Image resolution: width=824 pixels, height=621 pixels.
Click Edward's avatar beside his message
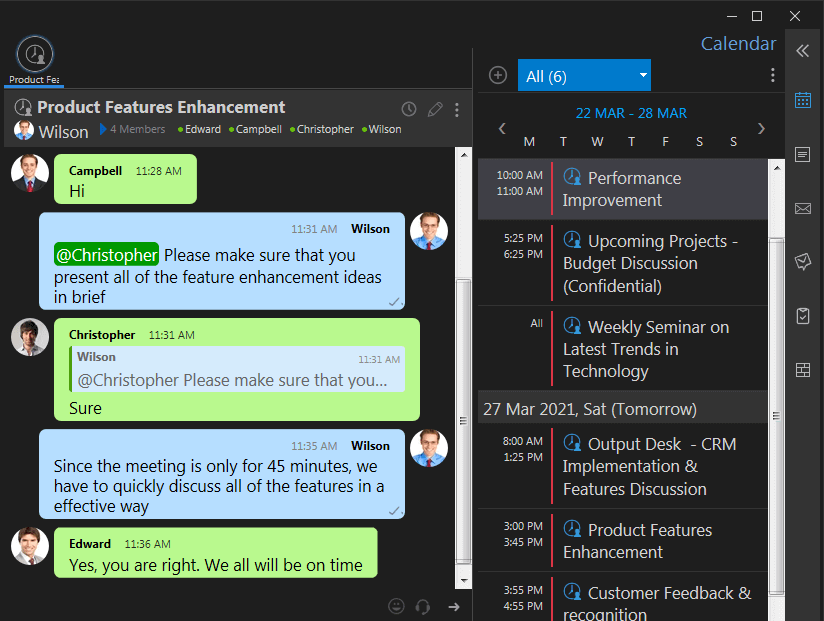30,546
